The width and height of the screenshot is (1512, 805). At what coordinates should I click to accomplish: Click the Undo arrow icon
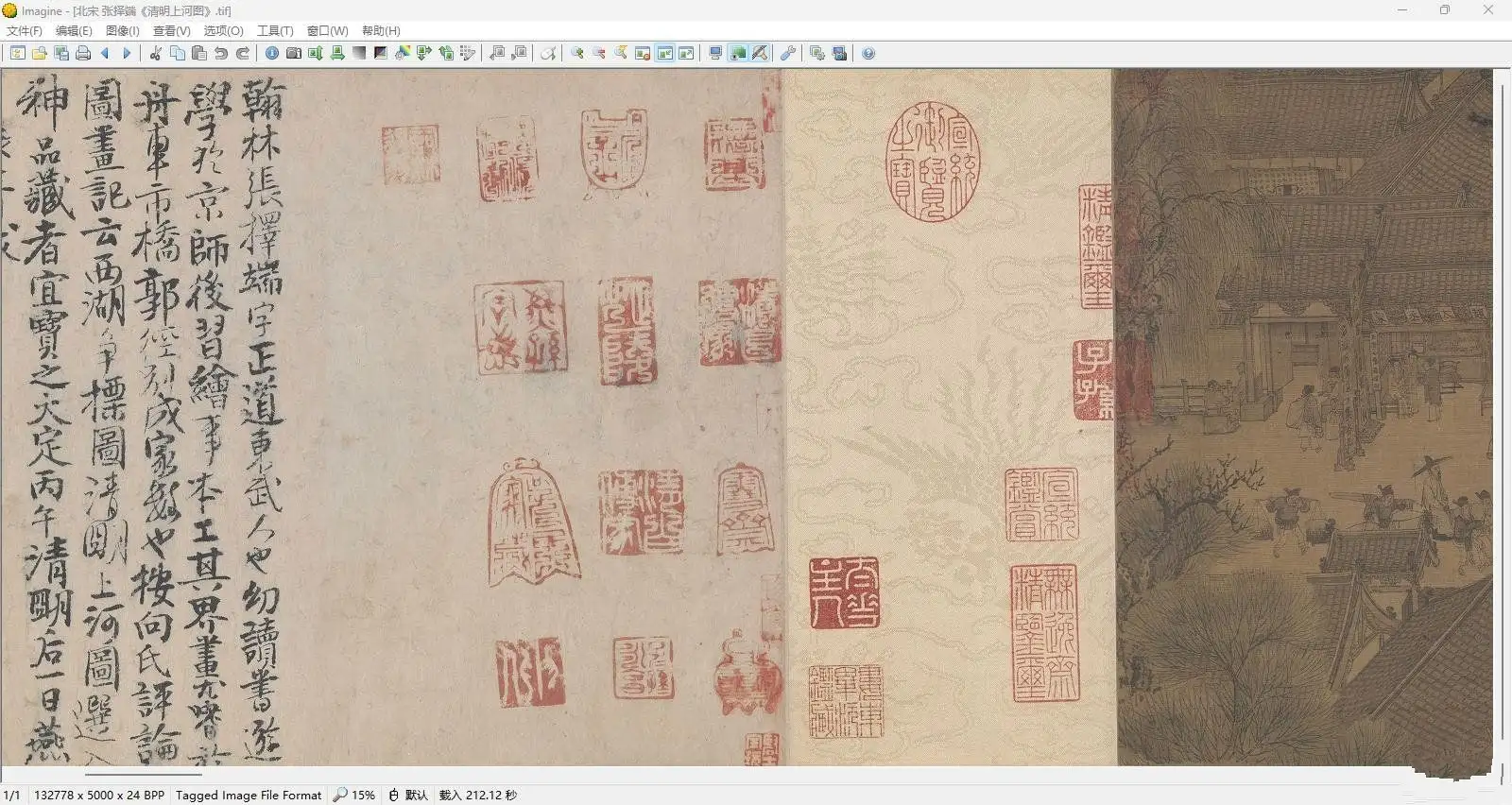221,53
